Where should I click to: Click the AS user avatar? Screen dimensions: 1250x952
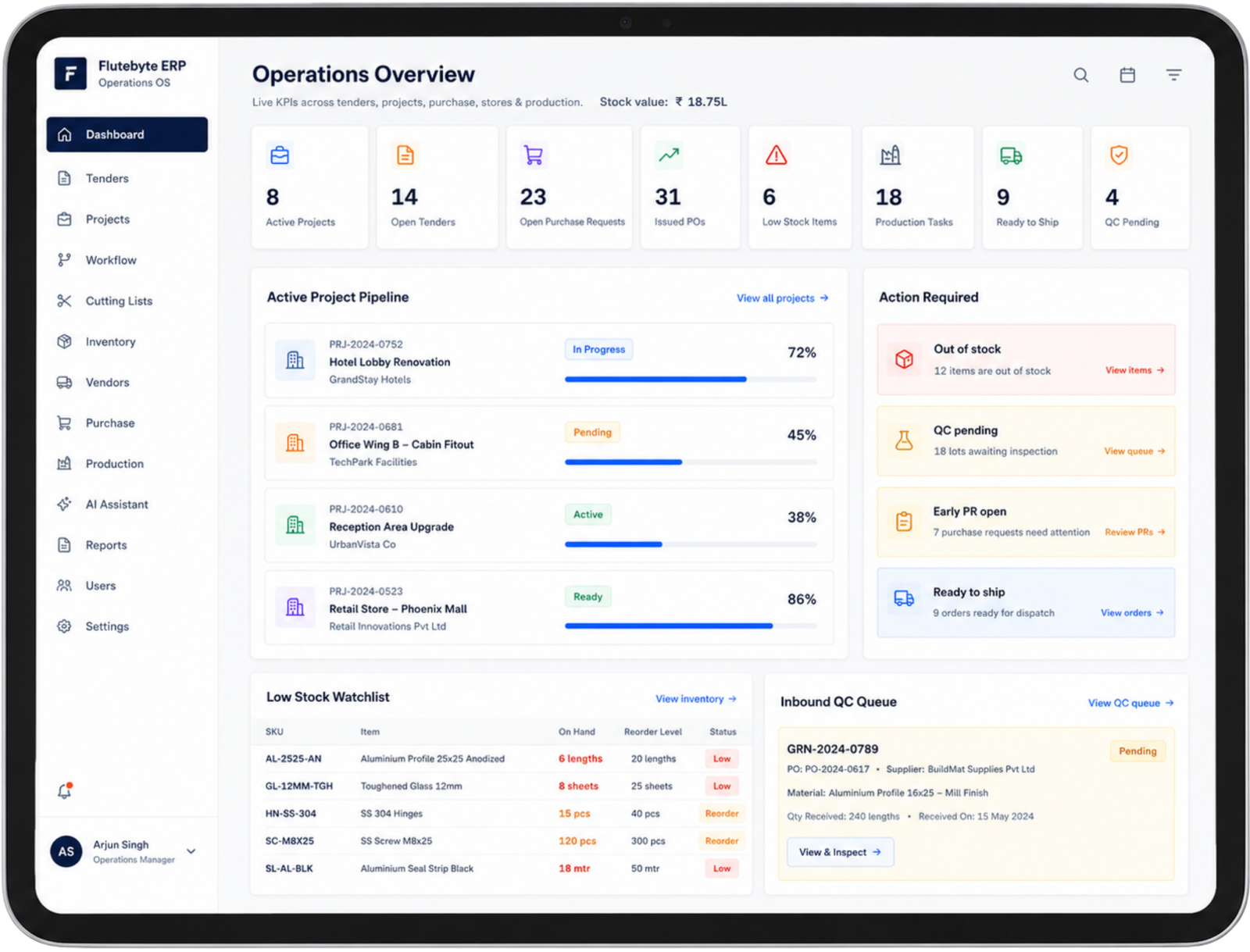click(x=66, y=851)
